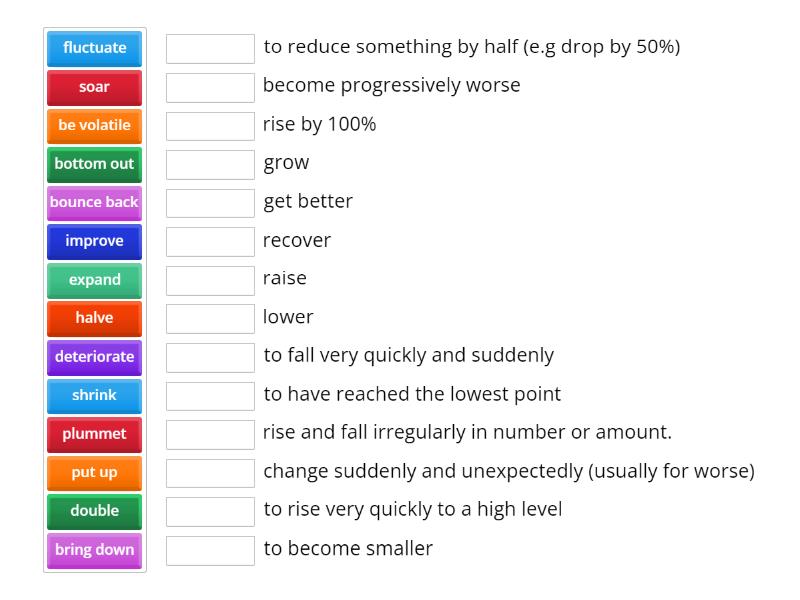Viewport: 800px width, 600px height.
Task: Choose the orange-red 'halve' tile
Action: [94, 318]
